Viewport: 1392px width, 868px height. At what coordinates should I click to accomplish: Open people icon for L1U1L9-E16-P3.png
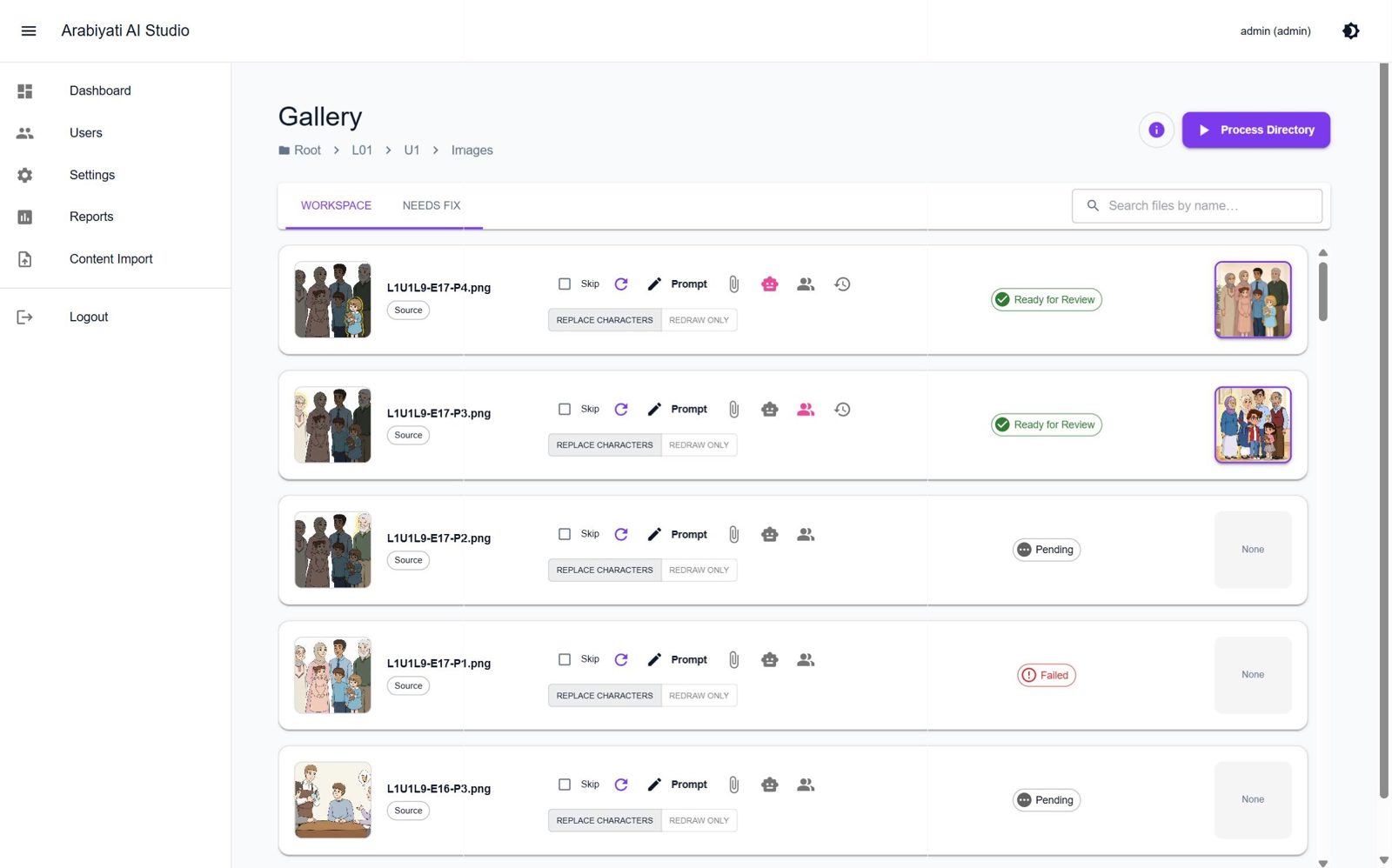pos(806,785)
